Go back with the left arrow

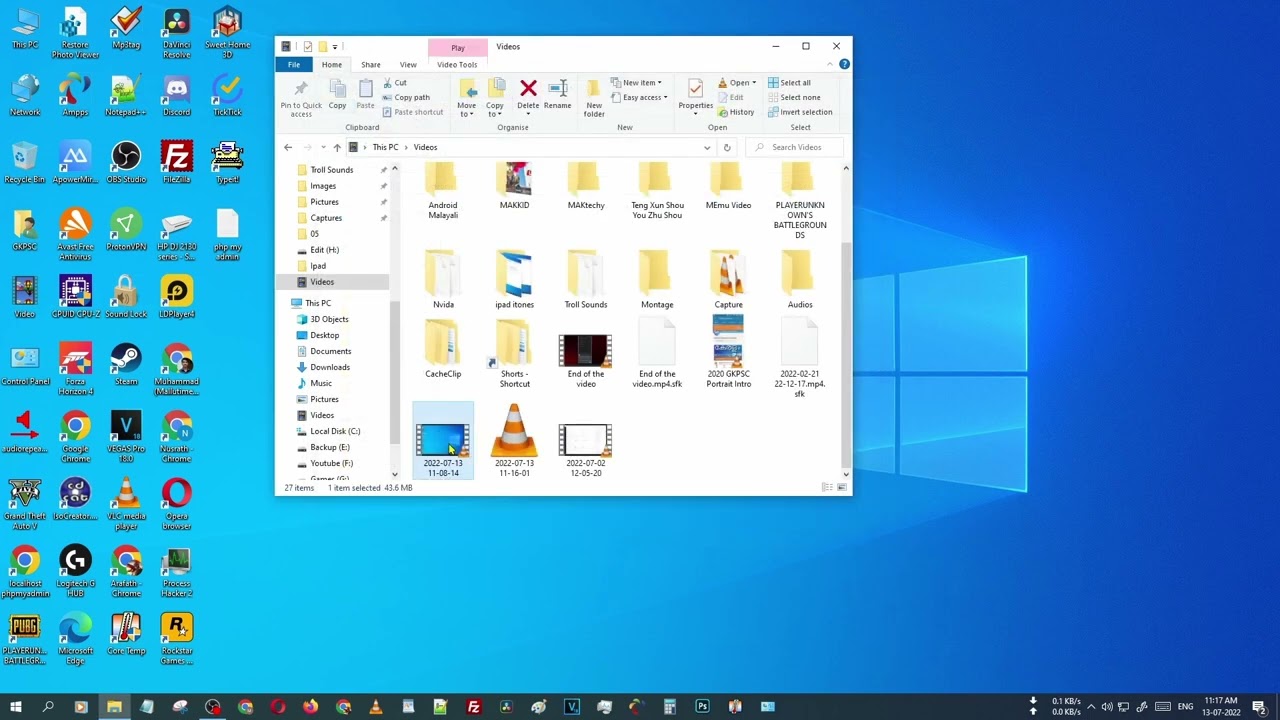288,147
